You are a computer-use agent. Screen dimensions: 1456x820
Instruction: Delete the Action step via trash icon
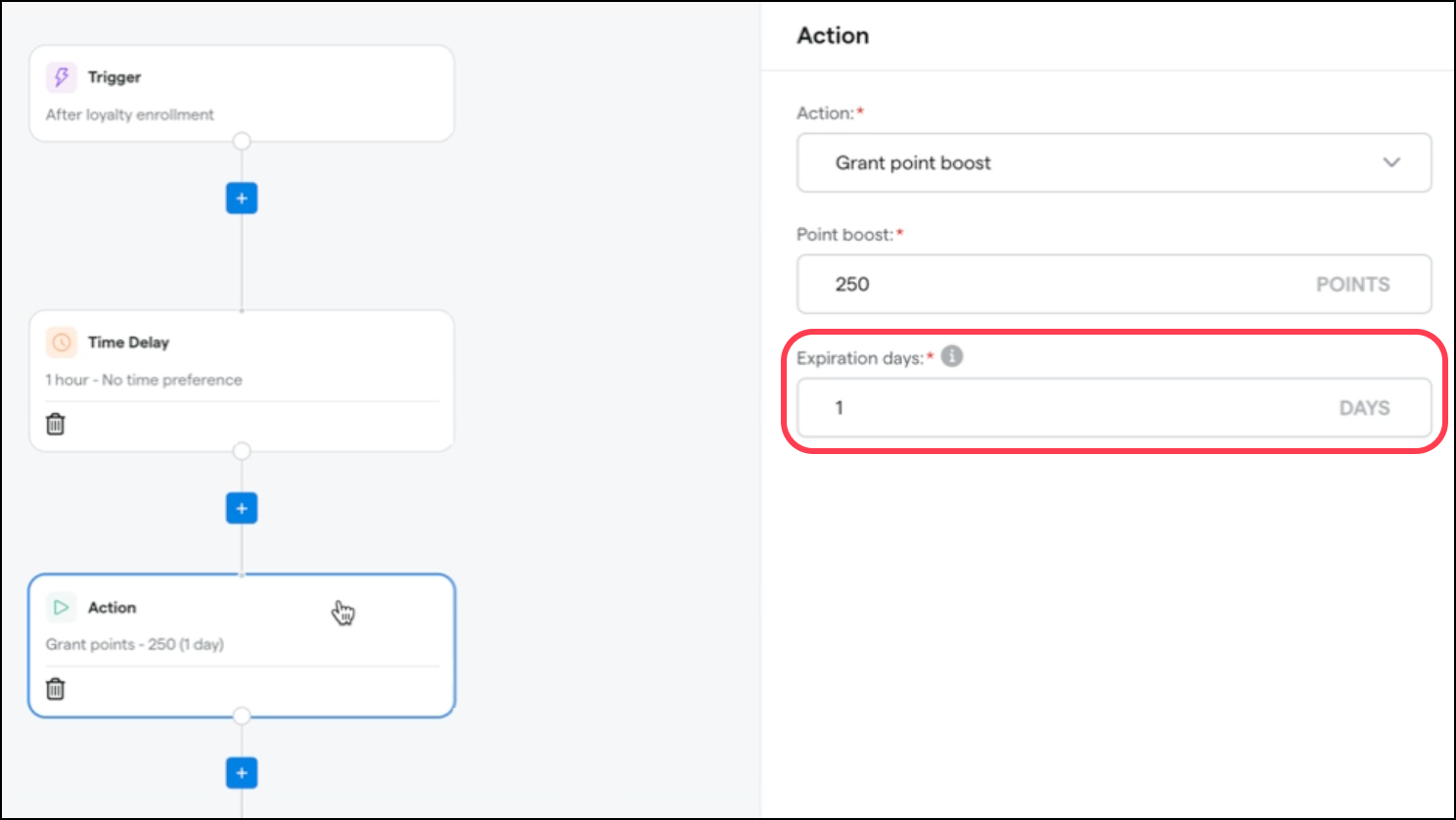(56, 690)
